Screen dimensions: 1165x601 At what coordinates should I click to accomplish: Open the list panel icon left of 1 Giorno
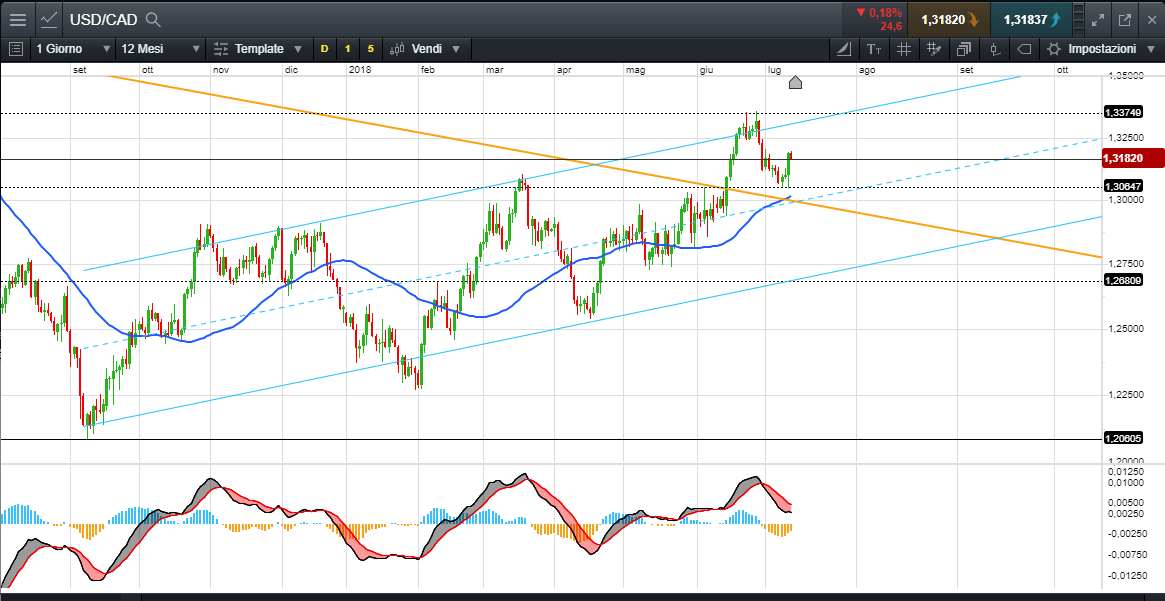click(x=16, y=49)
